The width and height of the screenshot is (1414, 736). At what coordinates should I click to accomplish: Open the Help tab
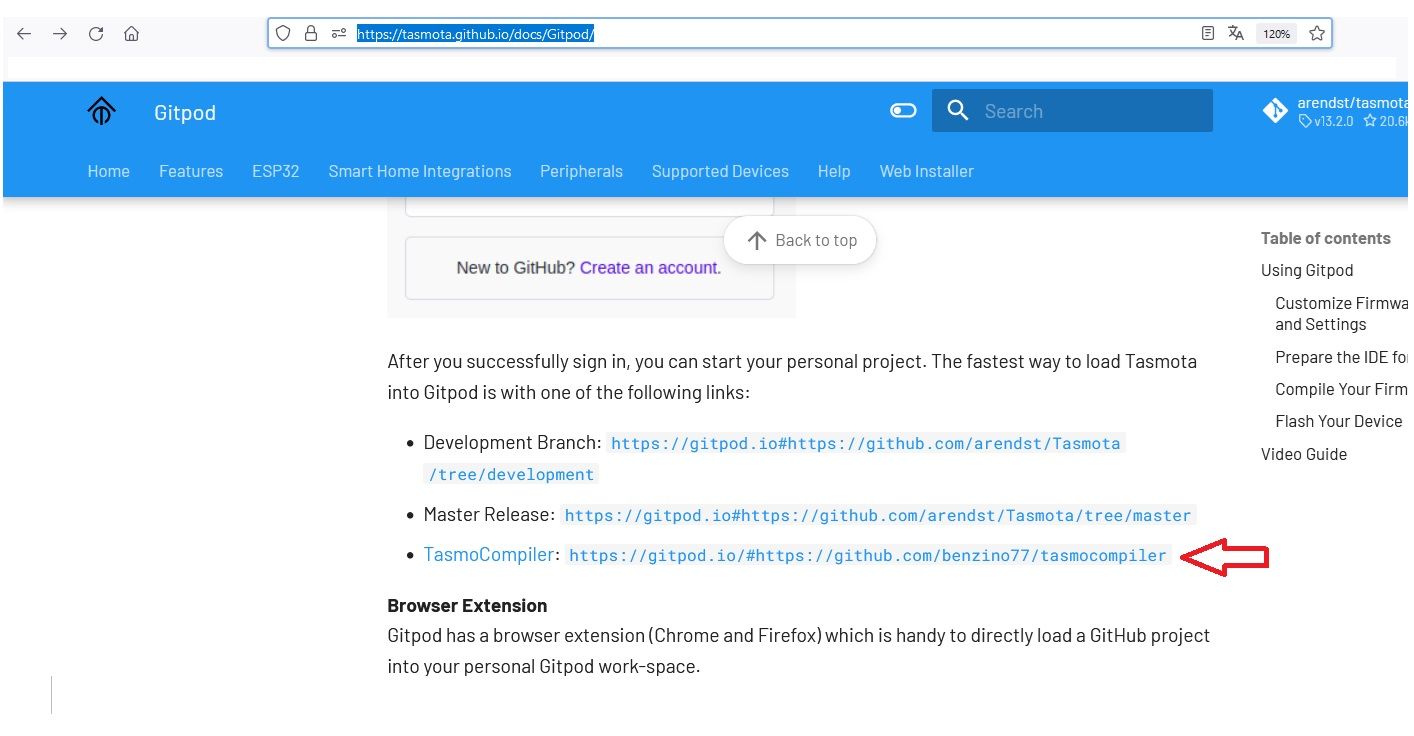(834, 171)
